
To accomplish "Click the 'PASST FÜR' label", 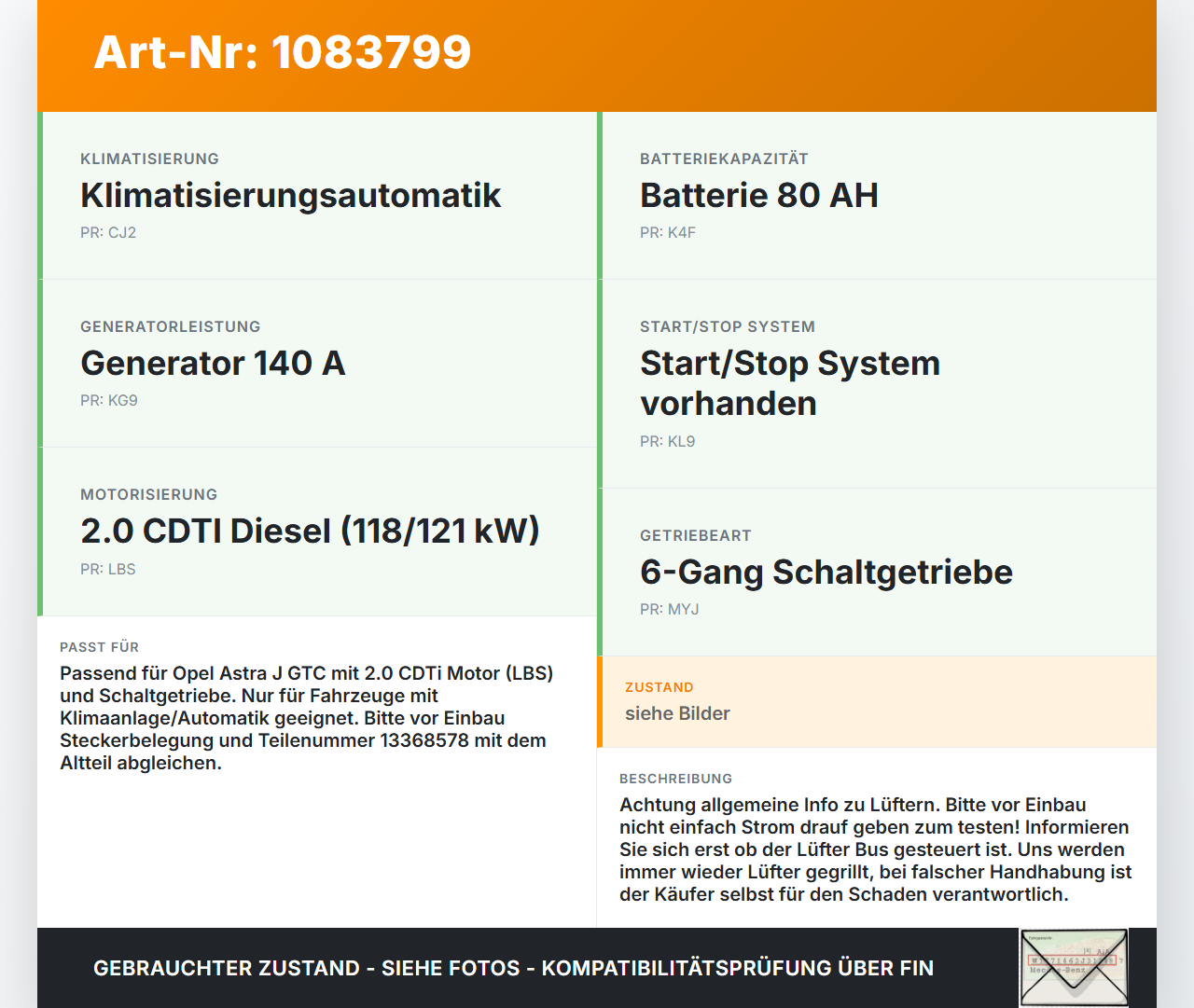I will (99, 647).
